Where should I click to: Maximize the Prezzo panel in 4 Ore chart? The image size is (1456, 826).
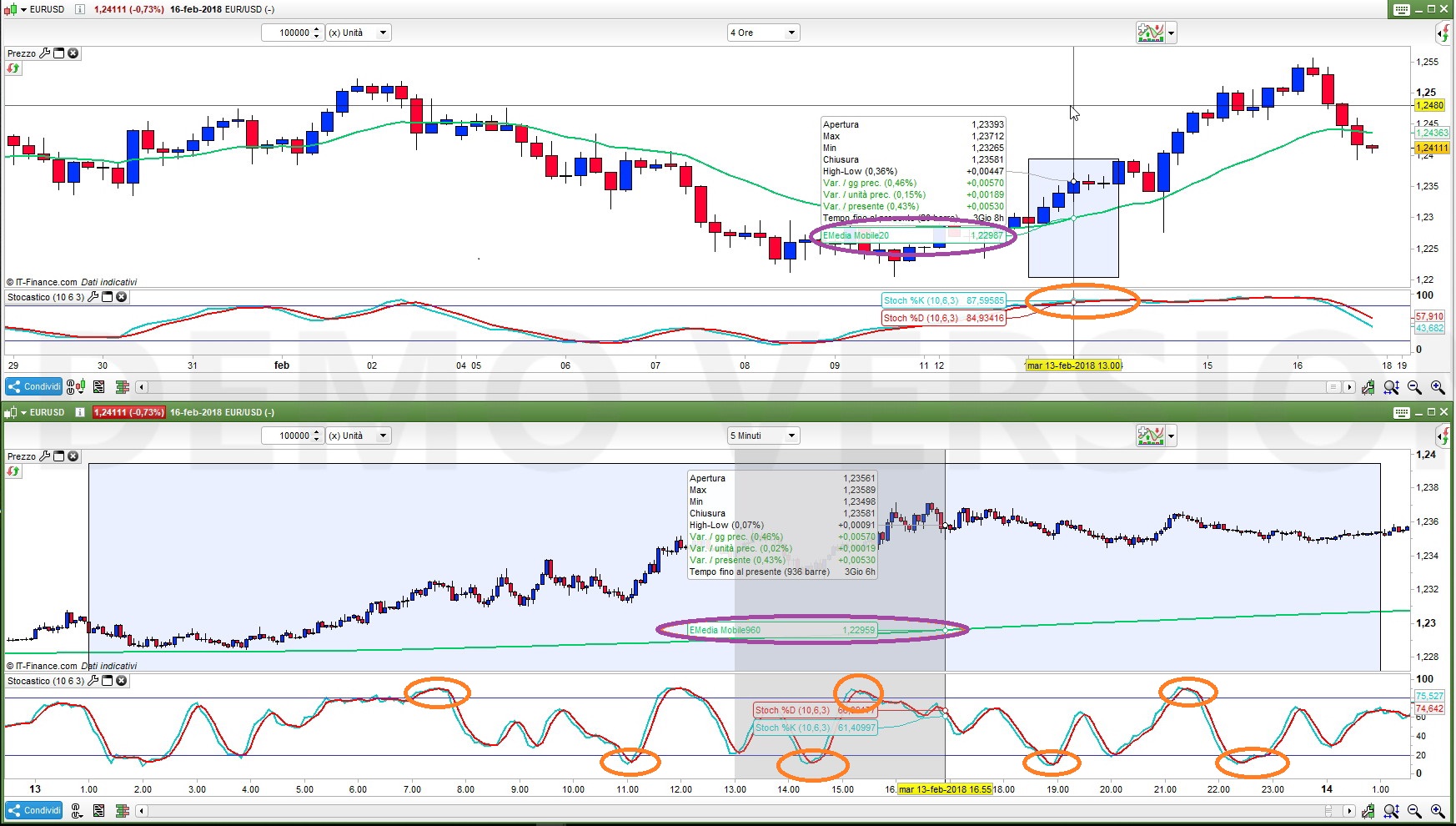(59, 53)
